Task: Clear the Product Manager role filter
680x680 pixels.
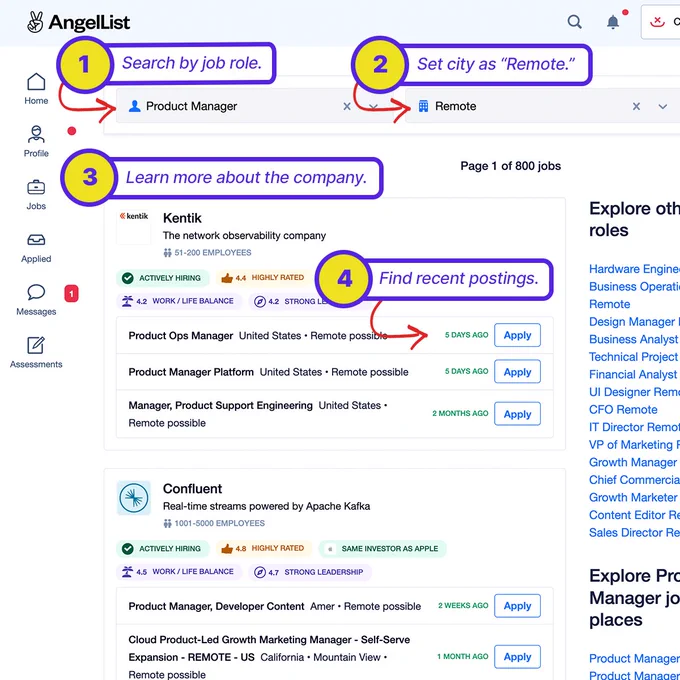Action: [347, 106]
